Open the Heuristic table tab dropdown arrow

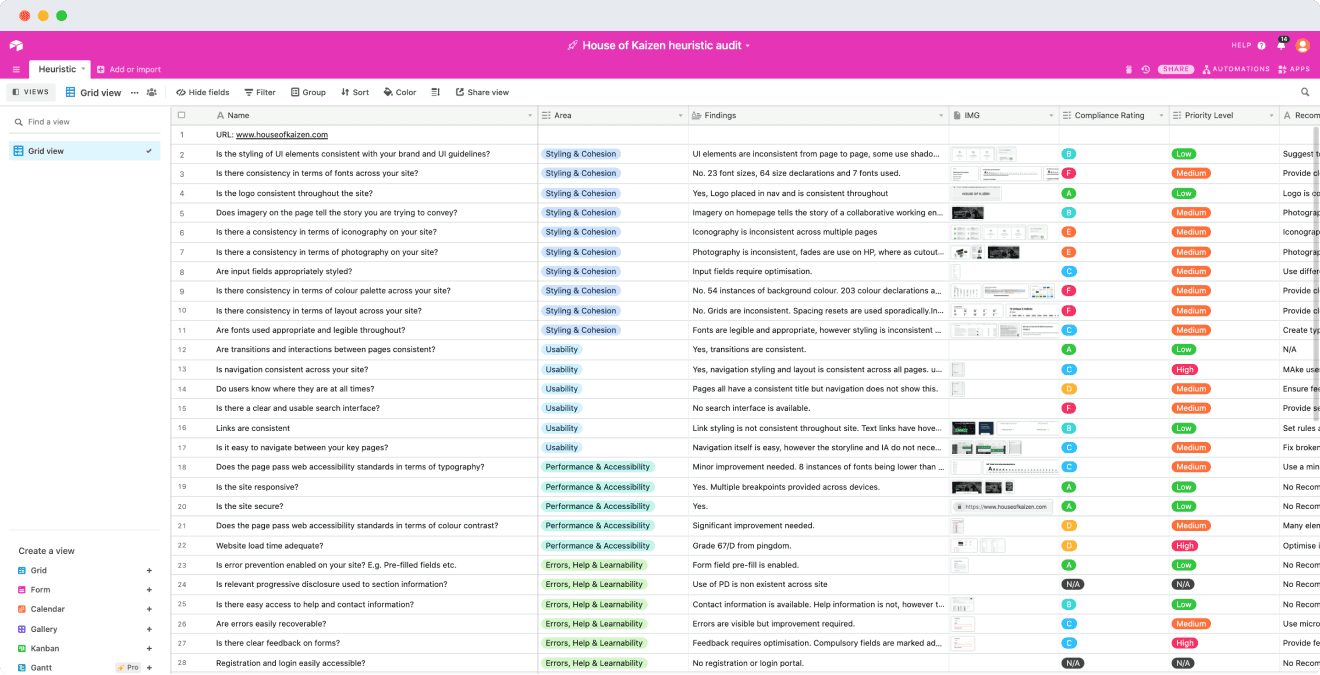pos(84,69)
